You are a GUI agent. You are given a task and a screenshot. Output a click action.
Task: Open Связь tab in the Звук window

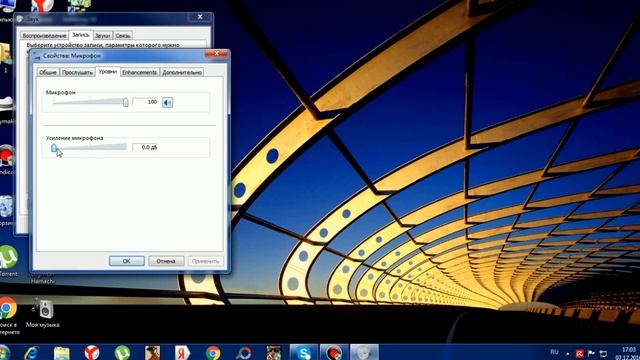pyautogui.click(x=122, y=36)
